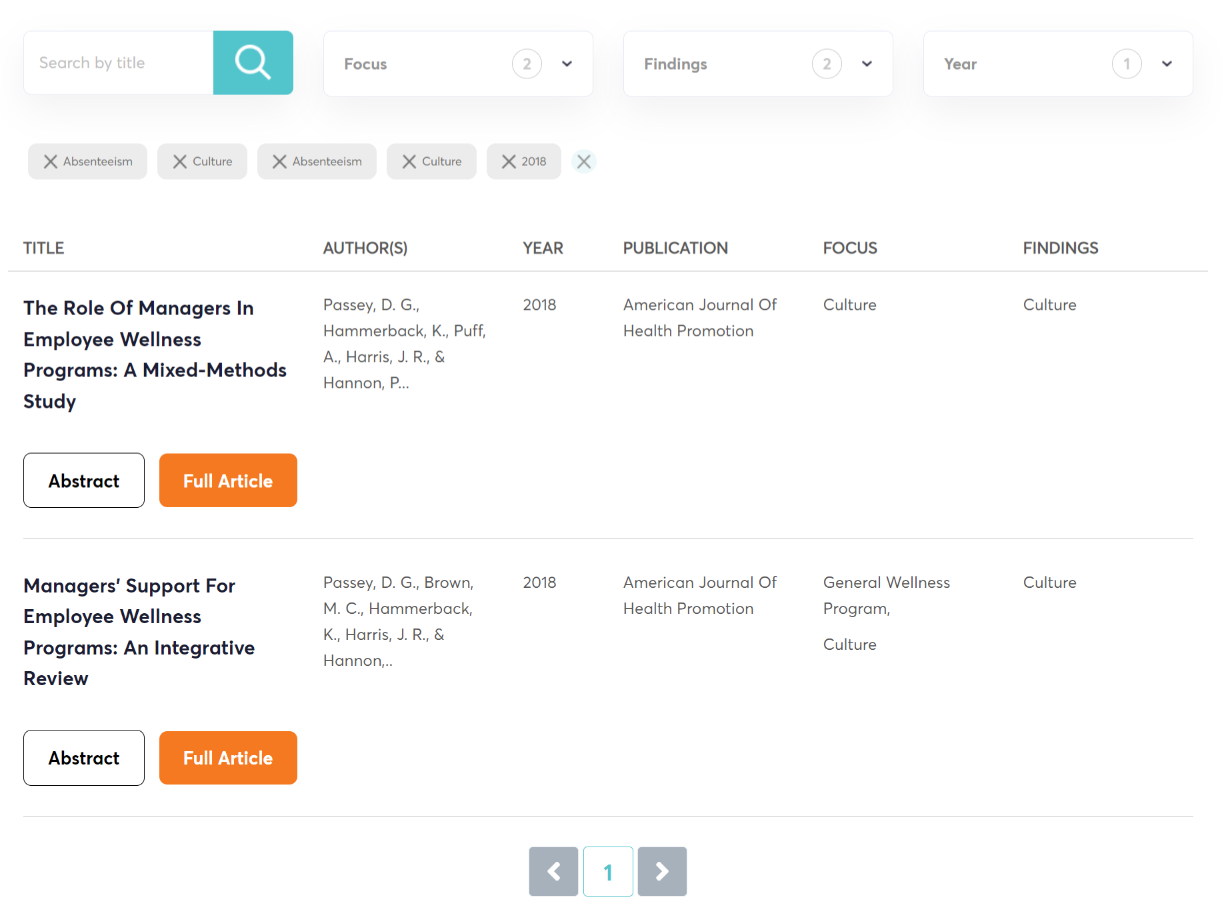Clear all filters with round X icon
The image size is (1223, 923).
584,161
